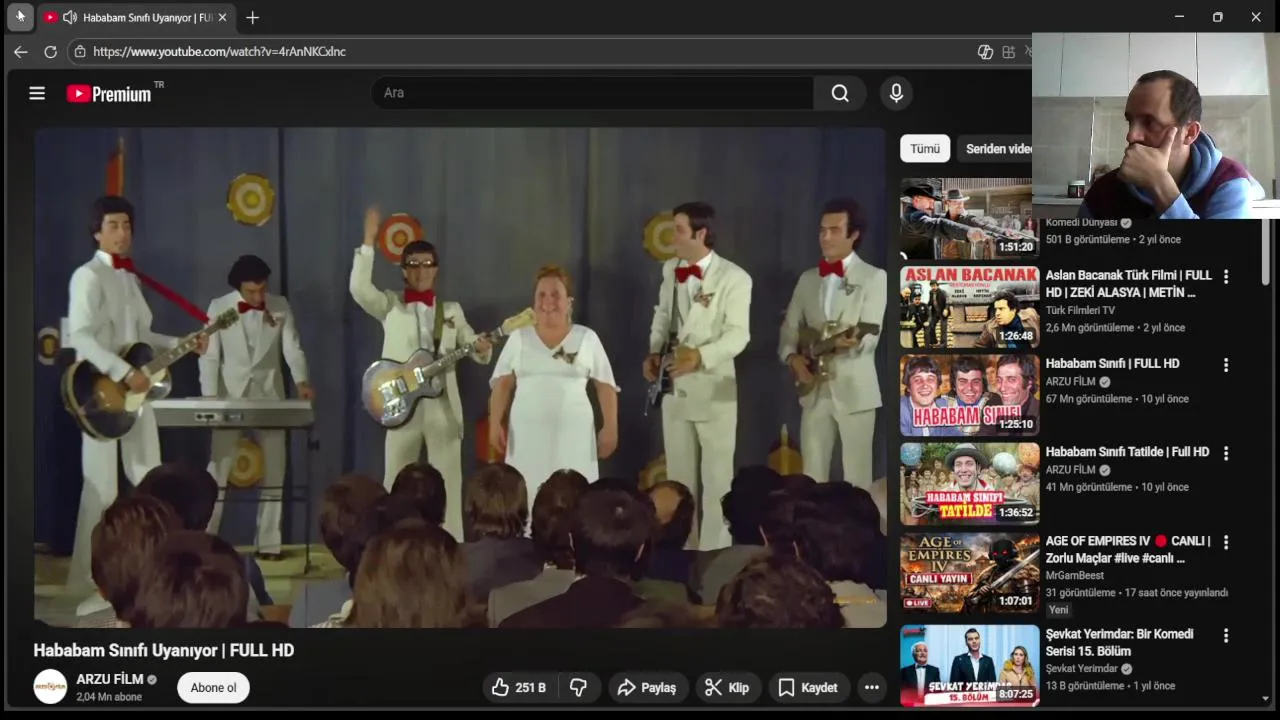1280x720 pixels.
Task: Open split screen icon in address bar
Action: coord(1008,51)
